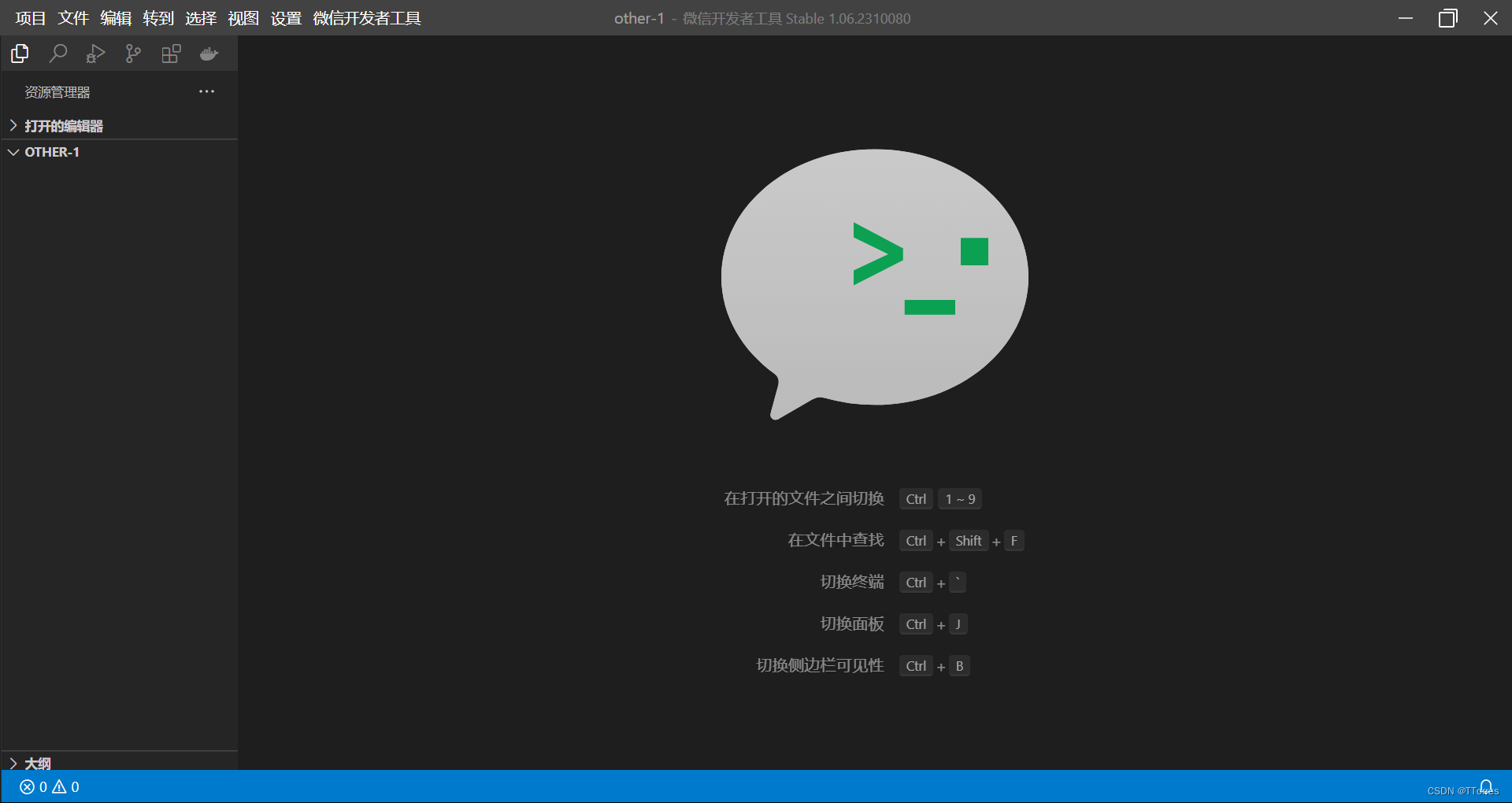The image size is (1512, 803).
Task: Open the Source Control branch icon
Action: (133, 54)
